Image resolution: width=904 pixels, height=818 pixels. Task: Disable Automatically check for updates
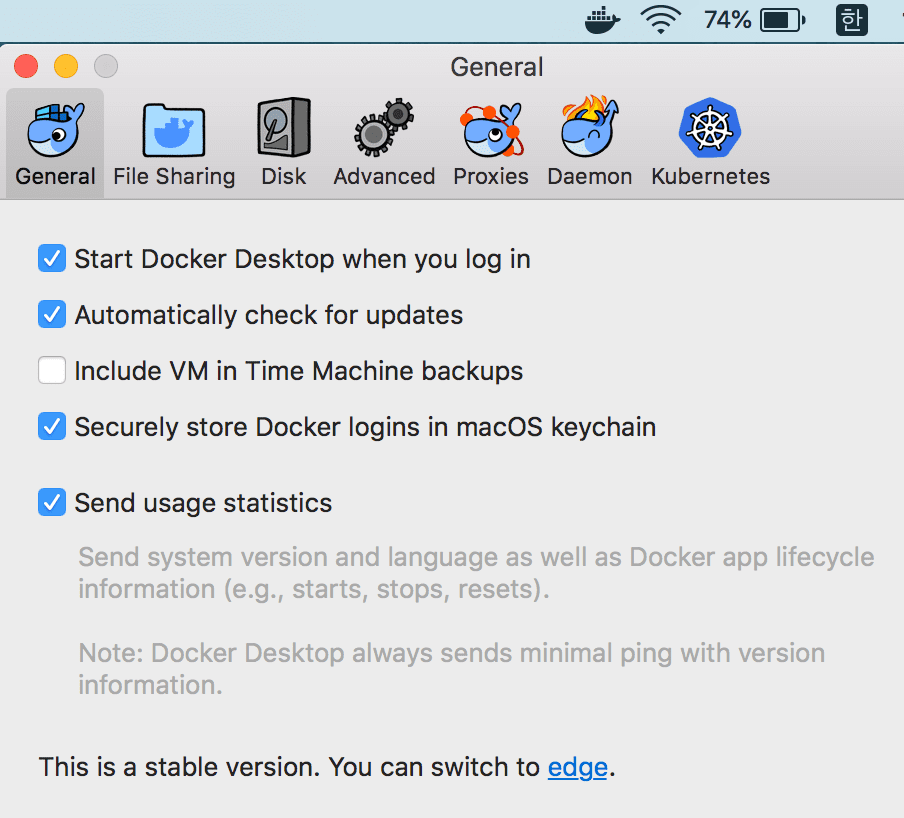[x=51, y=314]
